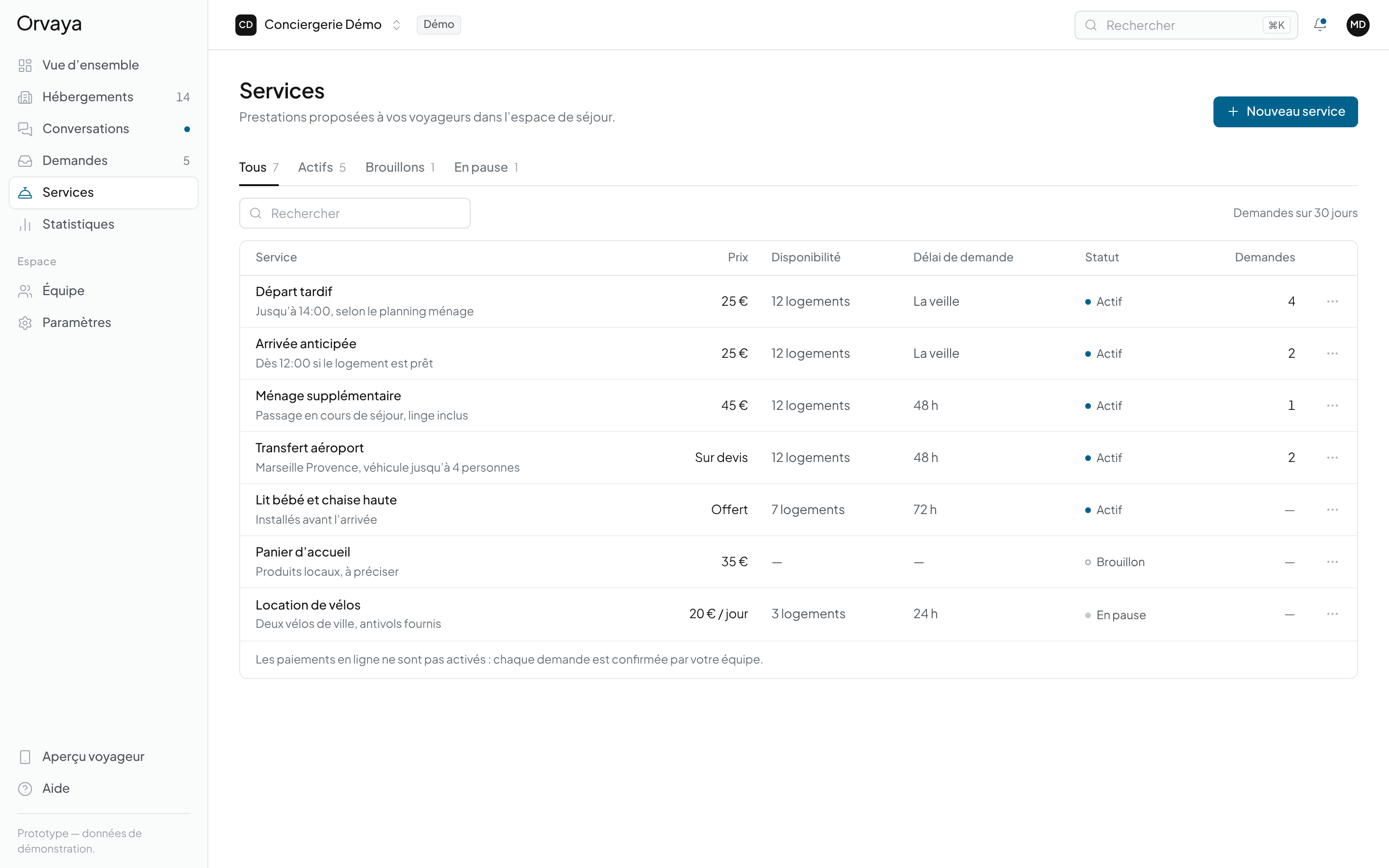1389x868 pixels.
Task: Click the Hébergements building icon
Action: tap(25, 97)
